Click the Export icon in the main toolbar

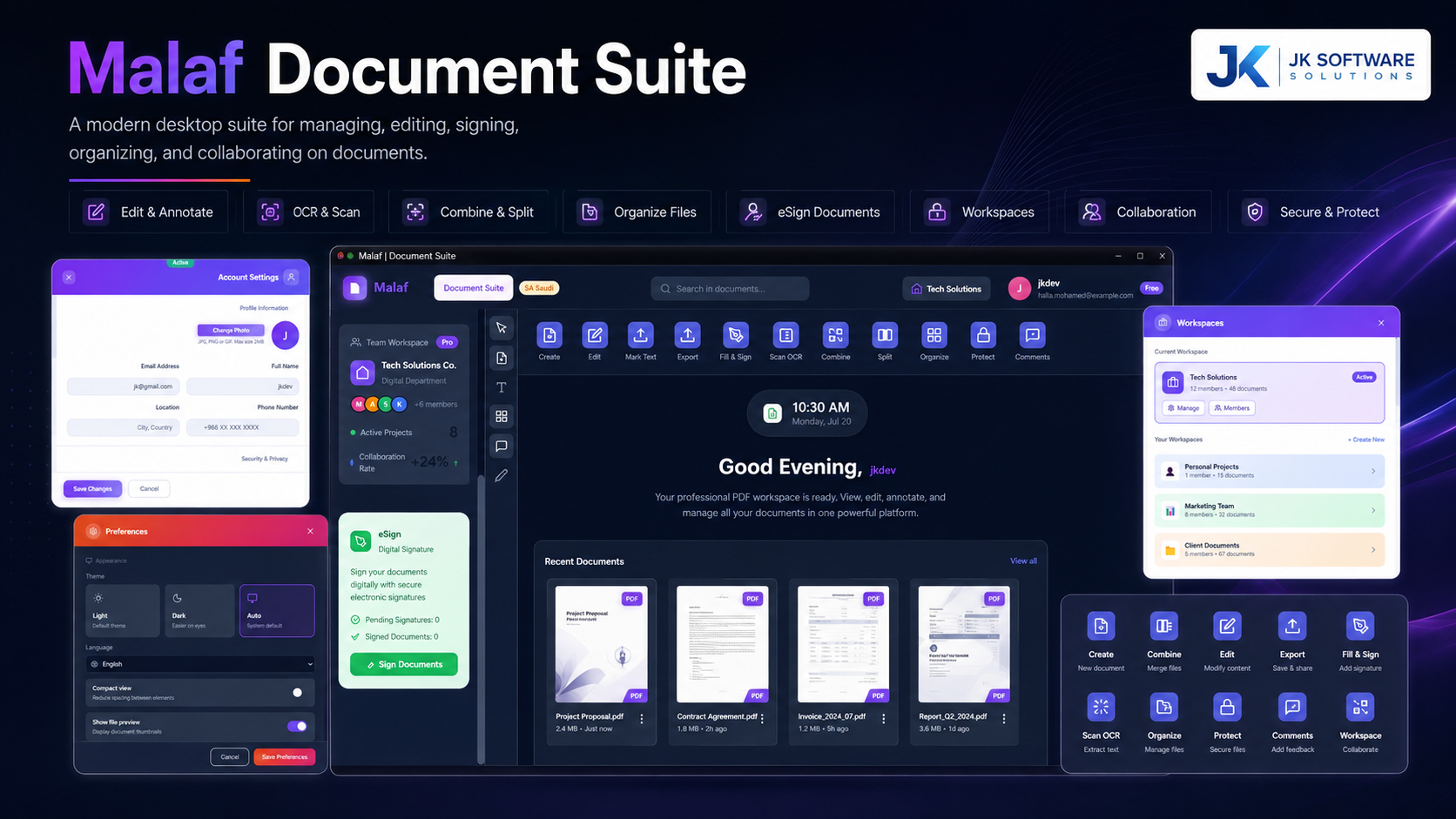pyautogui.click(x=687, y=335)
